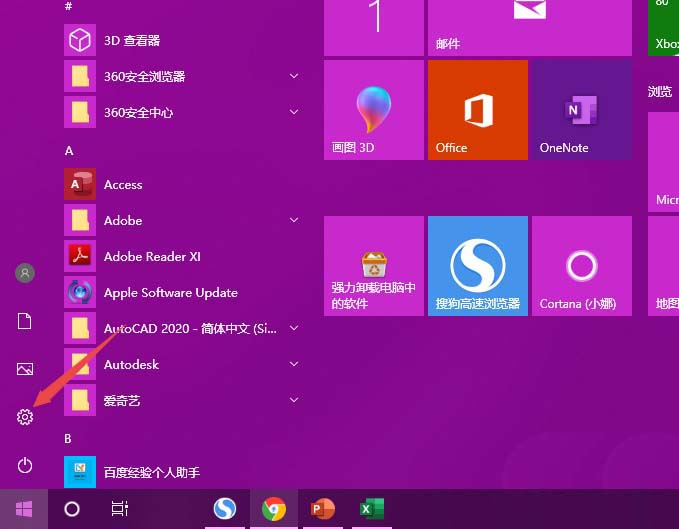Select the 360安全浏览器 folder entry

[x=182, y=76]
